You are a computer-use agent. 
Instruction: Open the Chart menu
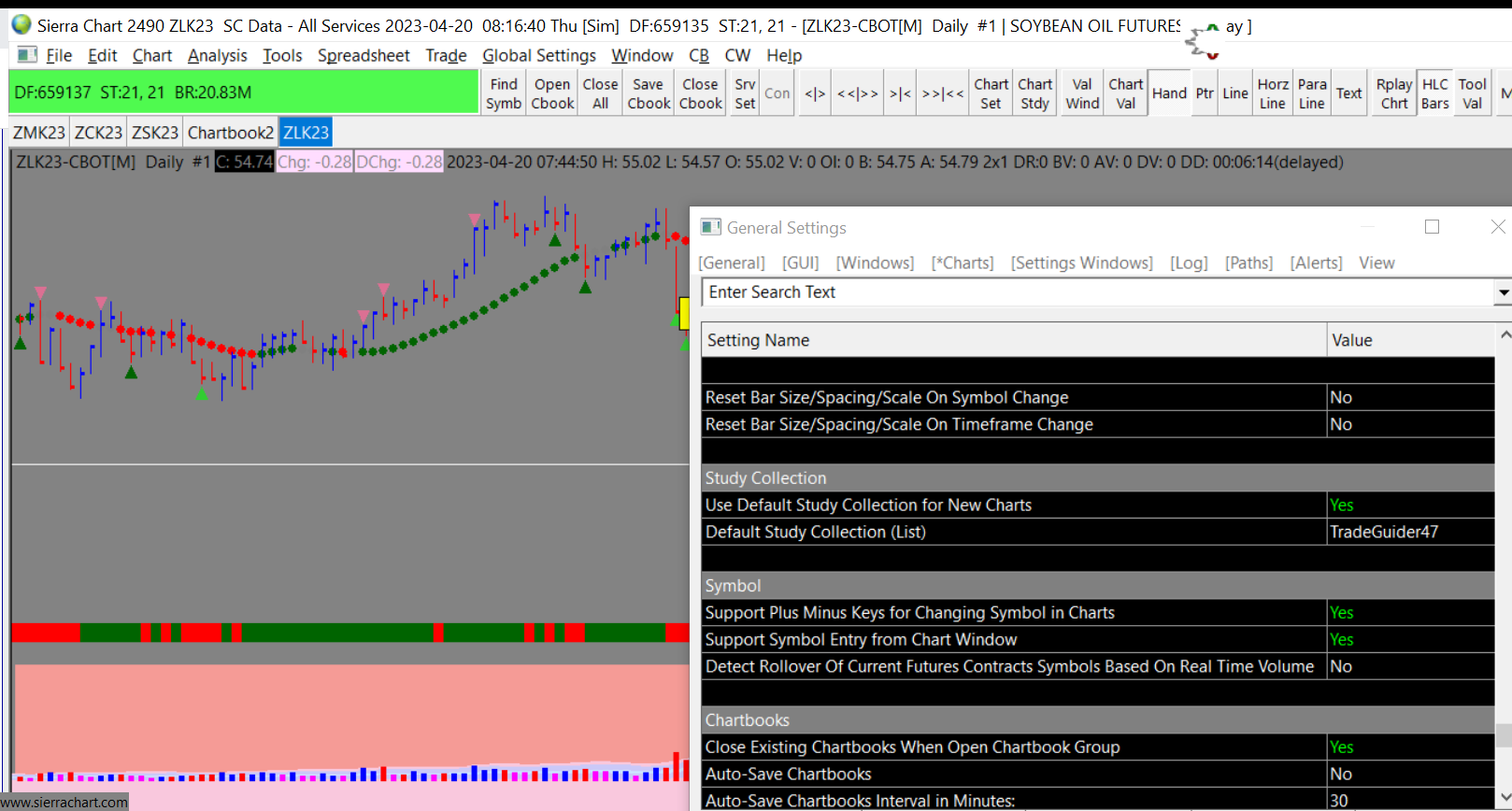coord(152,55)
